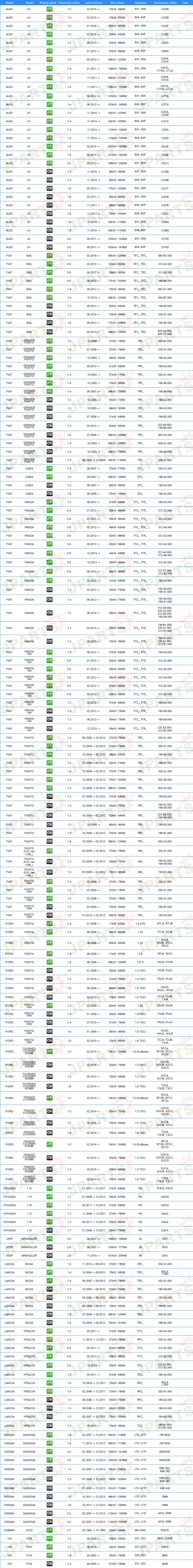Click the diesel icon in FIAT 500L 330 A1.000 row
Screen dimensions: 193x1568
(50, 315)
